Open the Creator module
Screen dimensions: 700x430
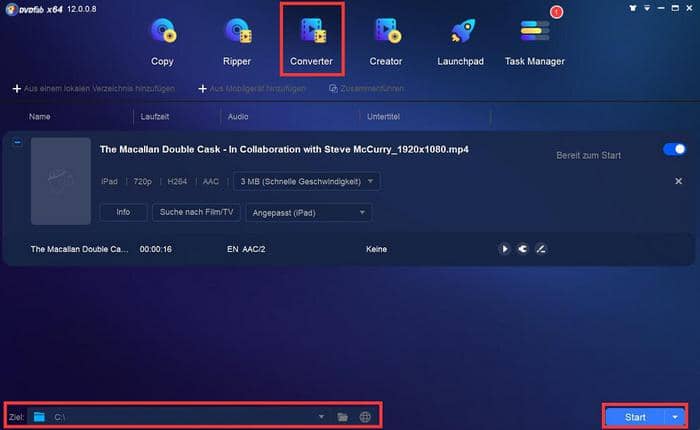coord(386,40)
